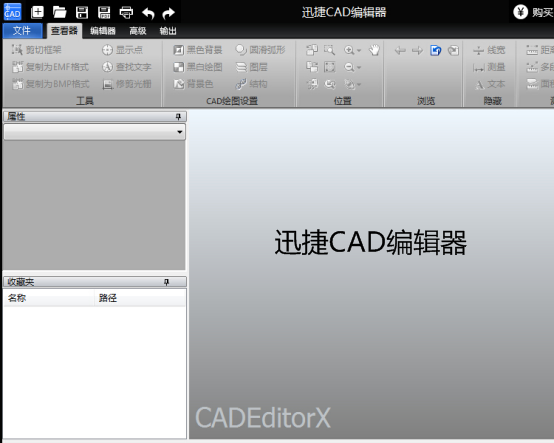
Task: Open the 背景色 color picker
Action: [x=194, y=84]
